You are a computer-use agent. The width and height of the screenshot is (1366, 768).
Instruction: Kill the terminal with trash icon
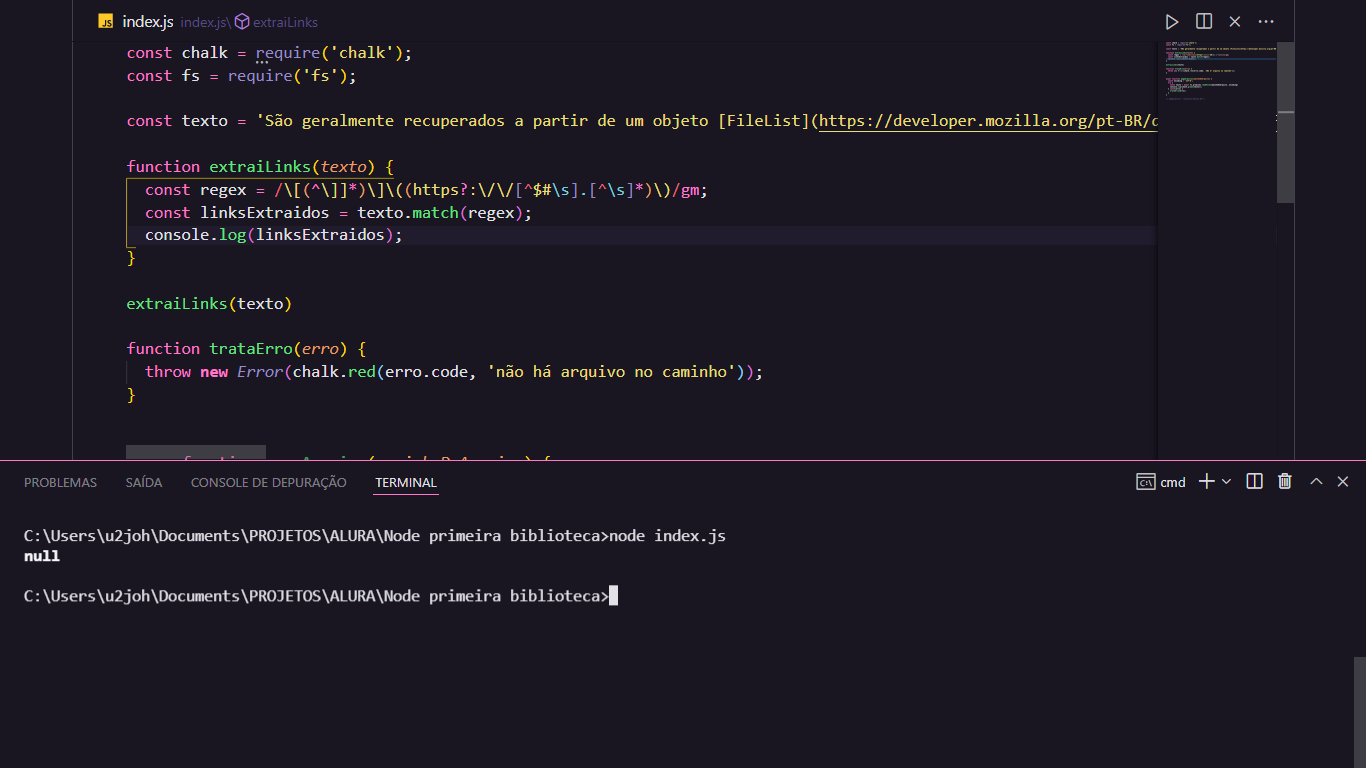(x=1285, y=482)
